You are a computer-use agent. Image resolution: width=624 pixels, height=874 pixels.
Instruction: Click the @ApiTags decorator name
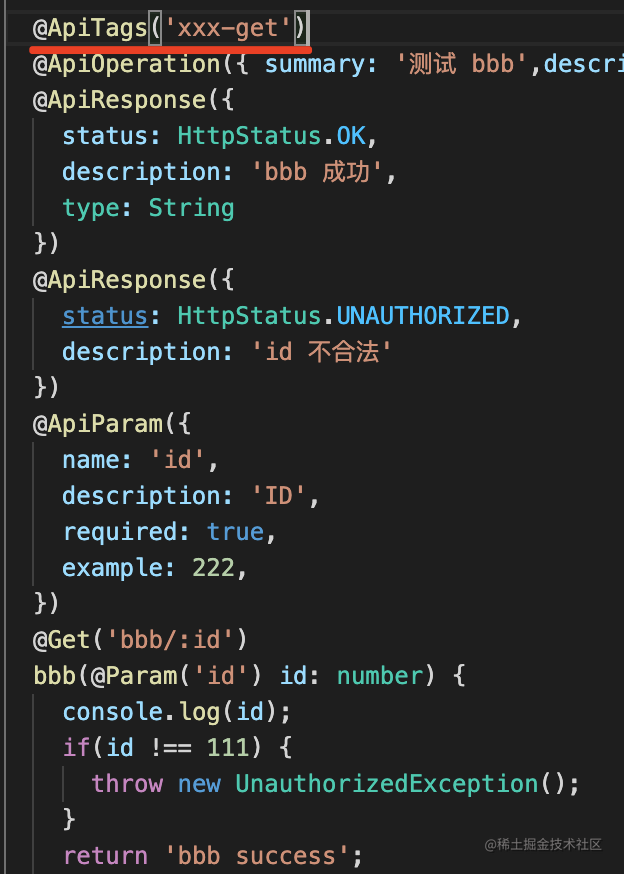[x=96, y=27]
